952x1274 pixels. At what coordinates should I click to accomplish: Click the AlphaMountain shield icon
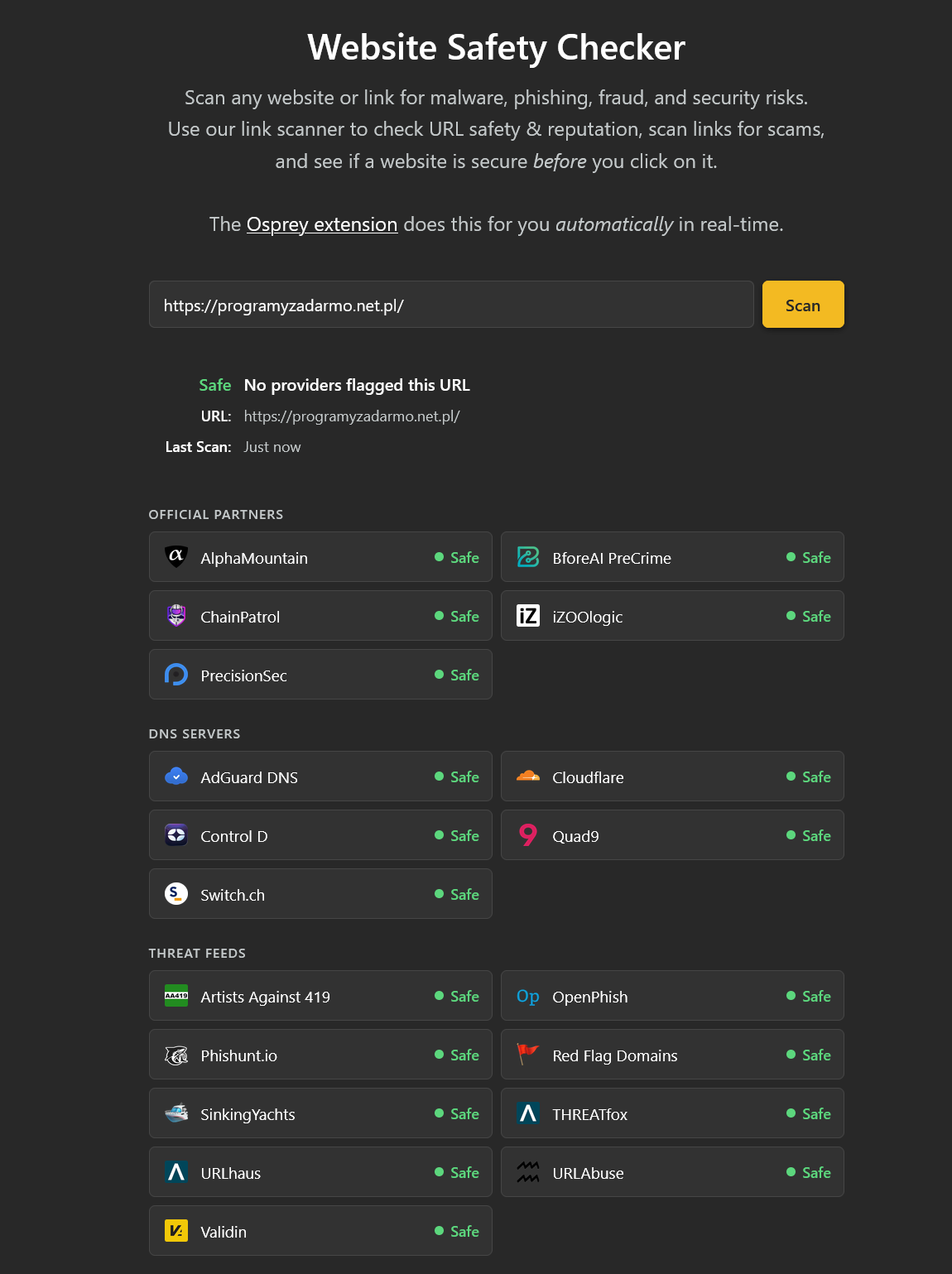(x=176, y=557)
